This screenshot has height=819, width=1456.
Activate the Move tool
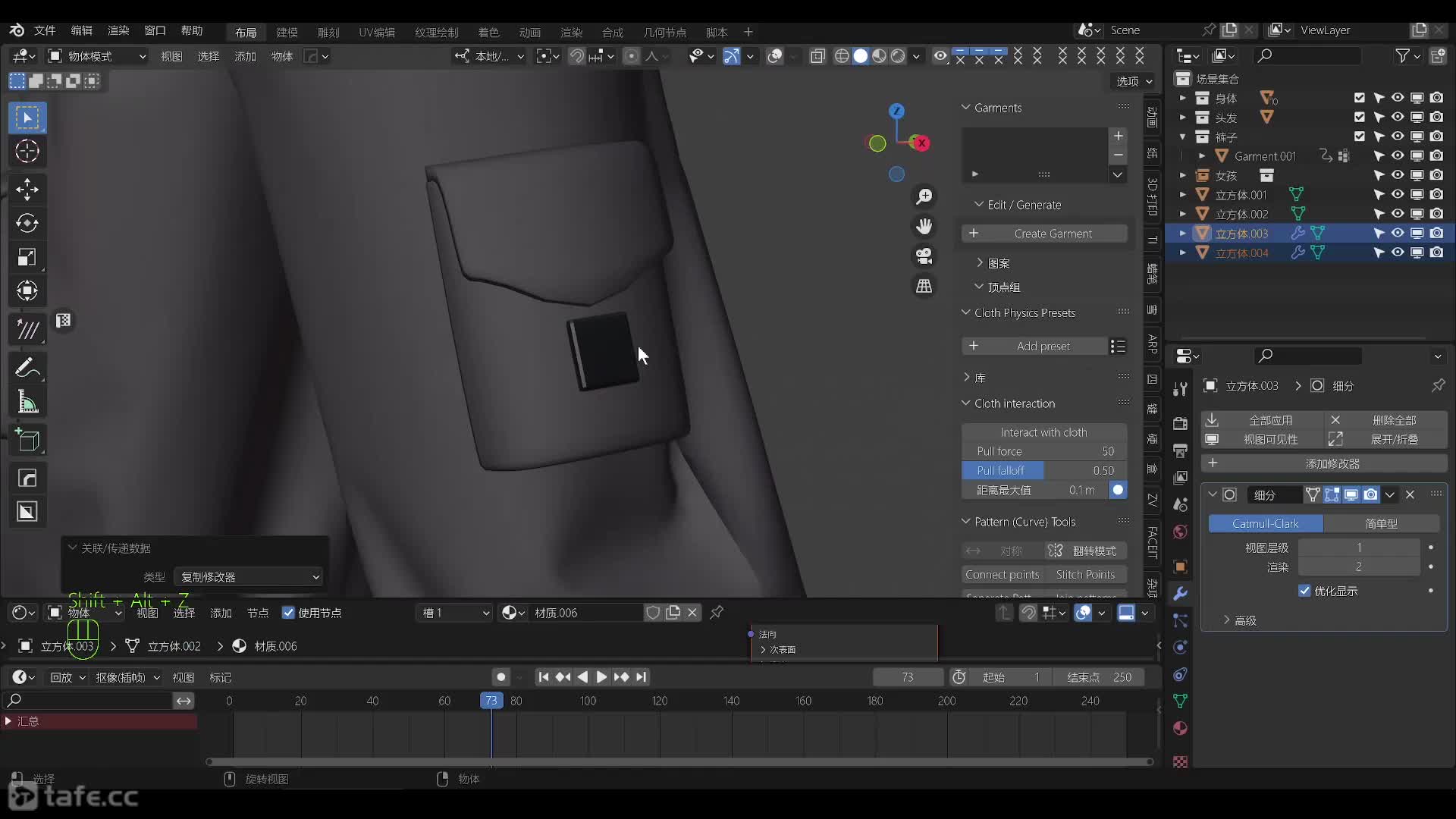pyautogui.click(x=27, y=190)
